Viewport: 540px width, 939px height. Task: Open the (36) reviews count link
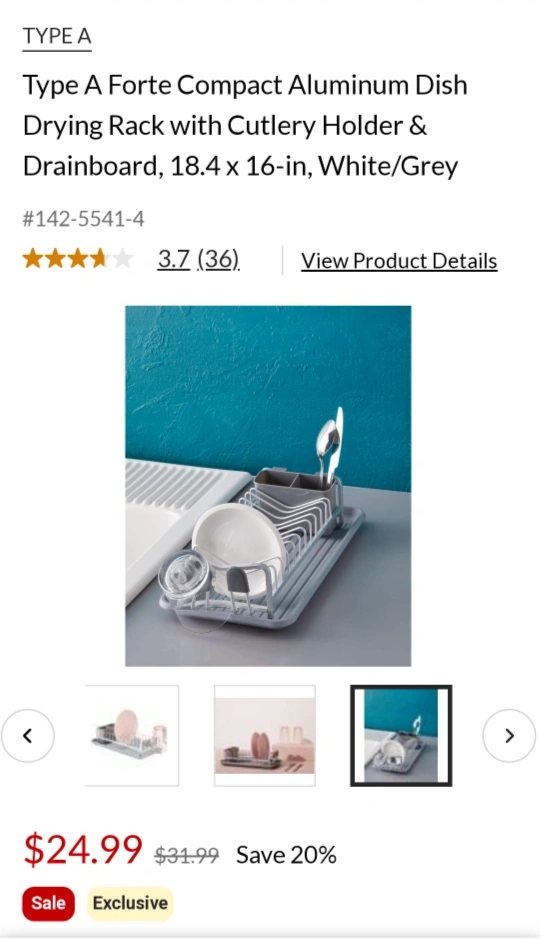[x=219, y=259]
